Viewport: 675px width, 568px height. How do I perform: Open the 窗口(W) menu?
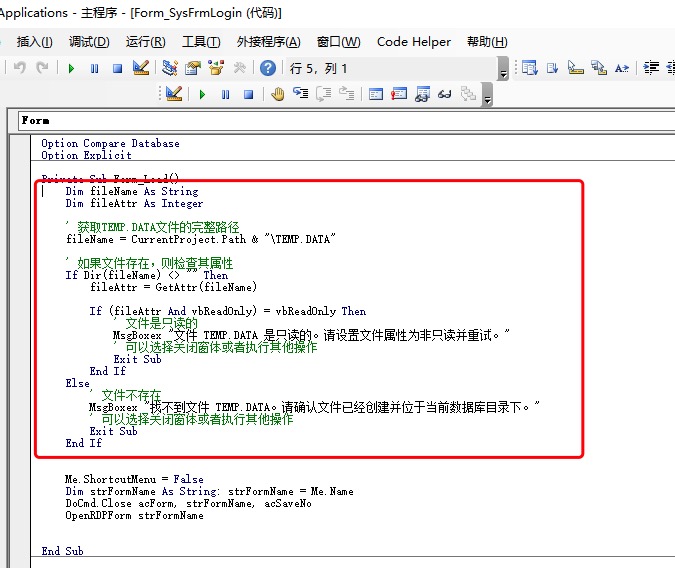pyautogui.click(x=338, y=42)
